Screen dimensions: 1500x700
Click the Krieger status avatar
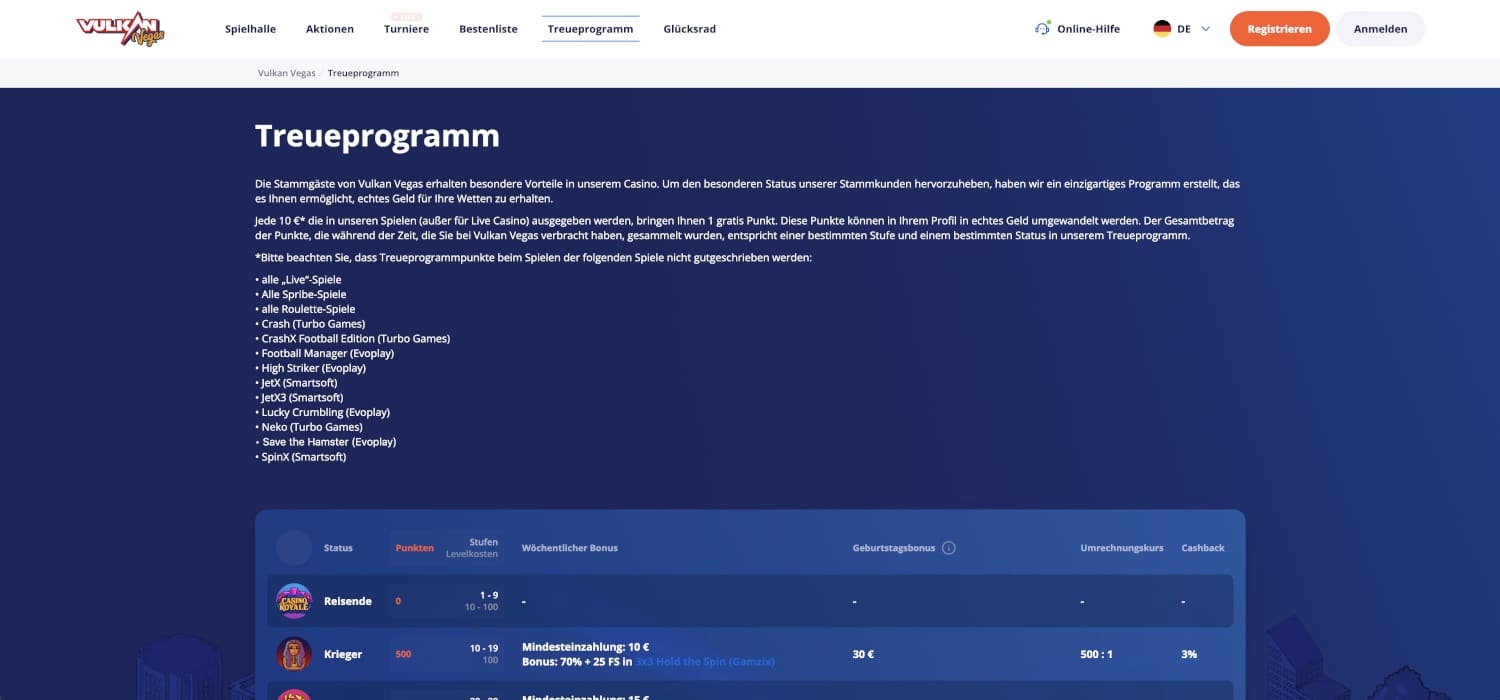[294, 654]
